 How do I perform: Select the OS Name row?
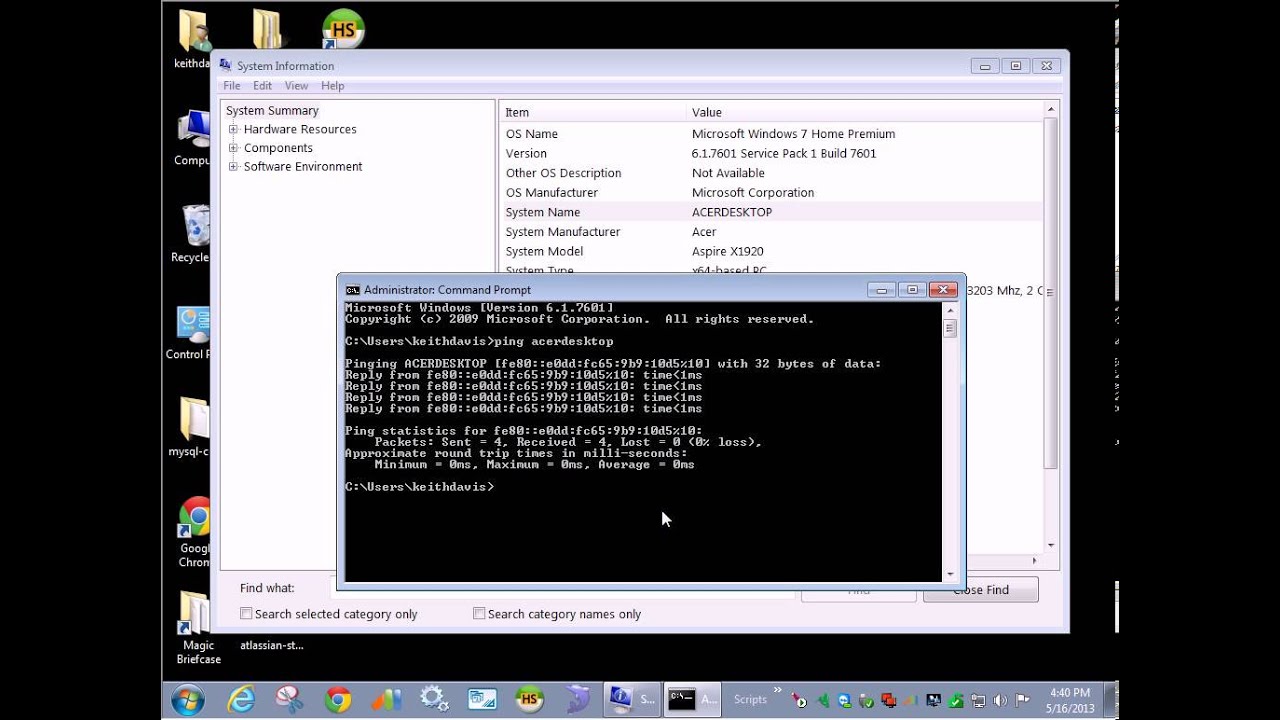[x=770, y=134]
